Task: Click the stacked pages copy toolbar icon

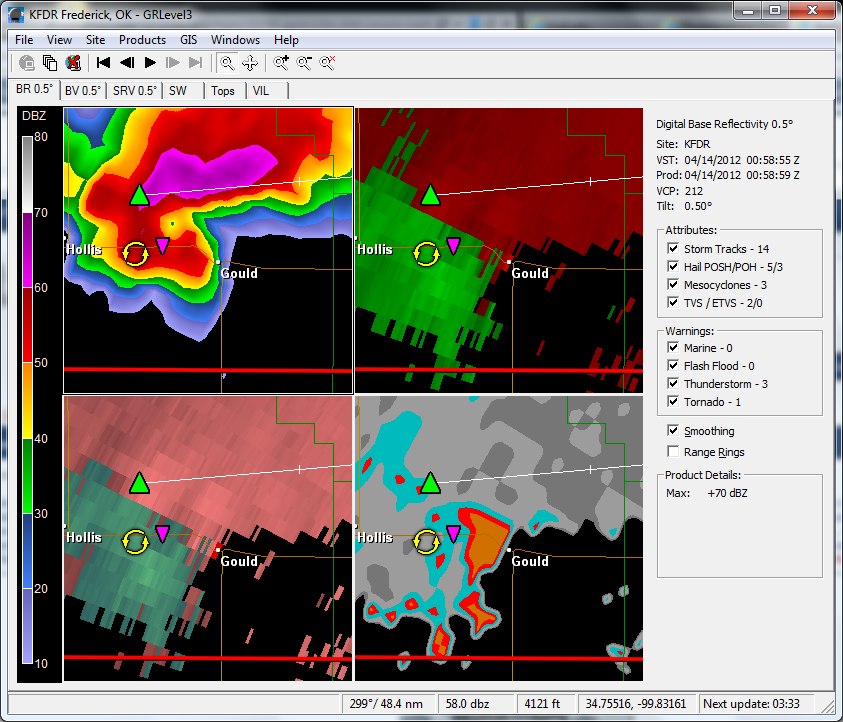Action: coord(50,63)
